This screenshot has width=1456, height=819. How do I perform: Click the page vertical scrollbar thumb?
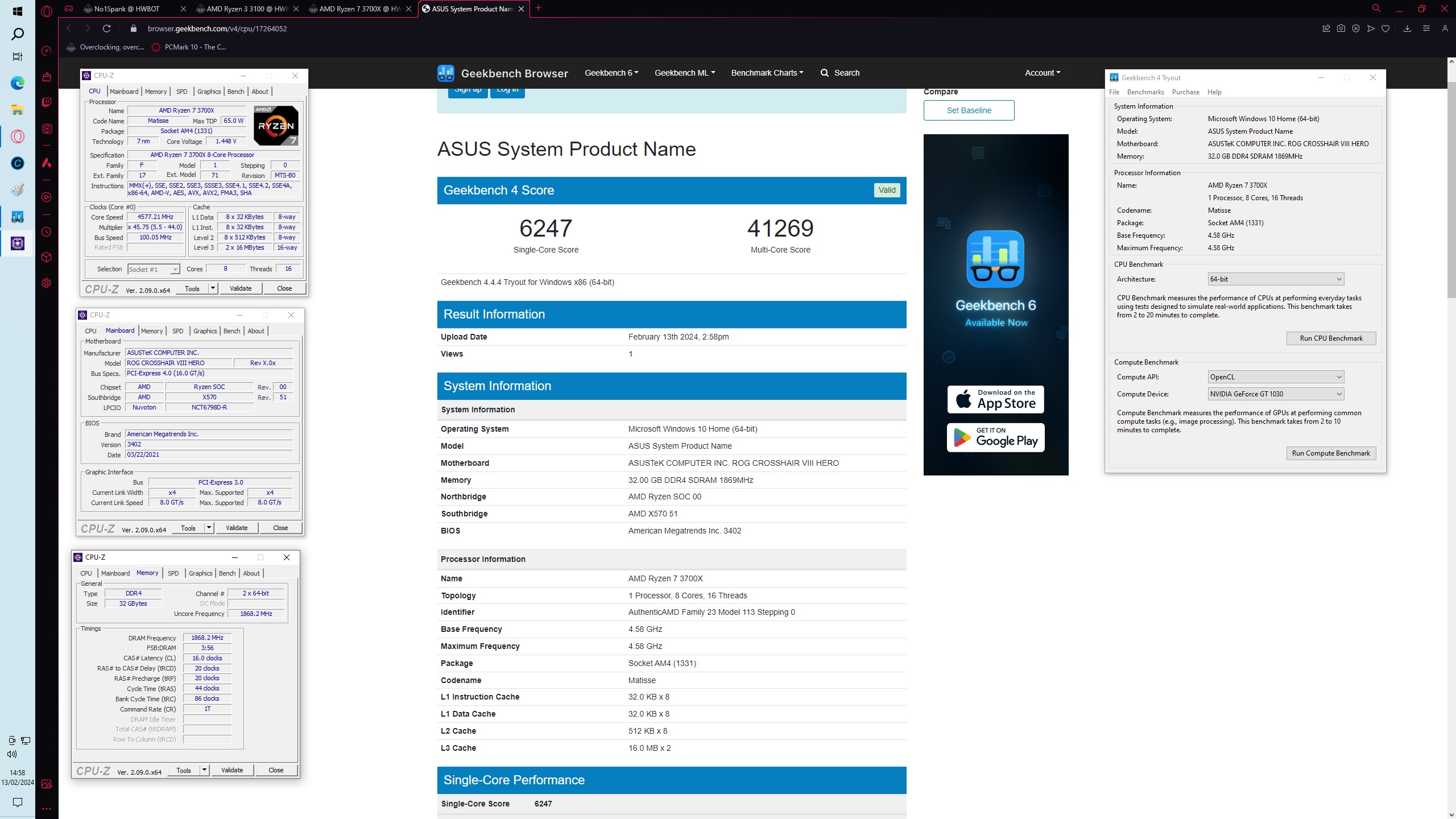coord(1451,189)
